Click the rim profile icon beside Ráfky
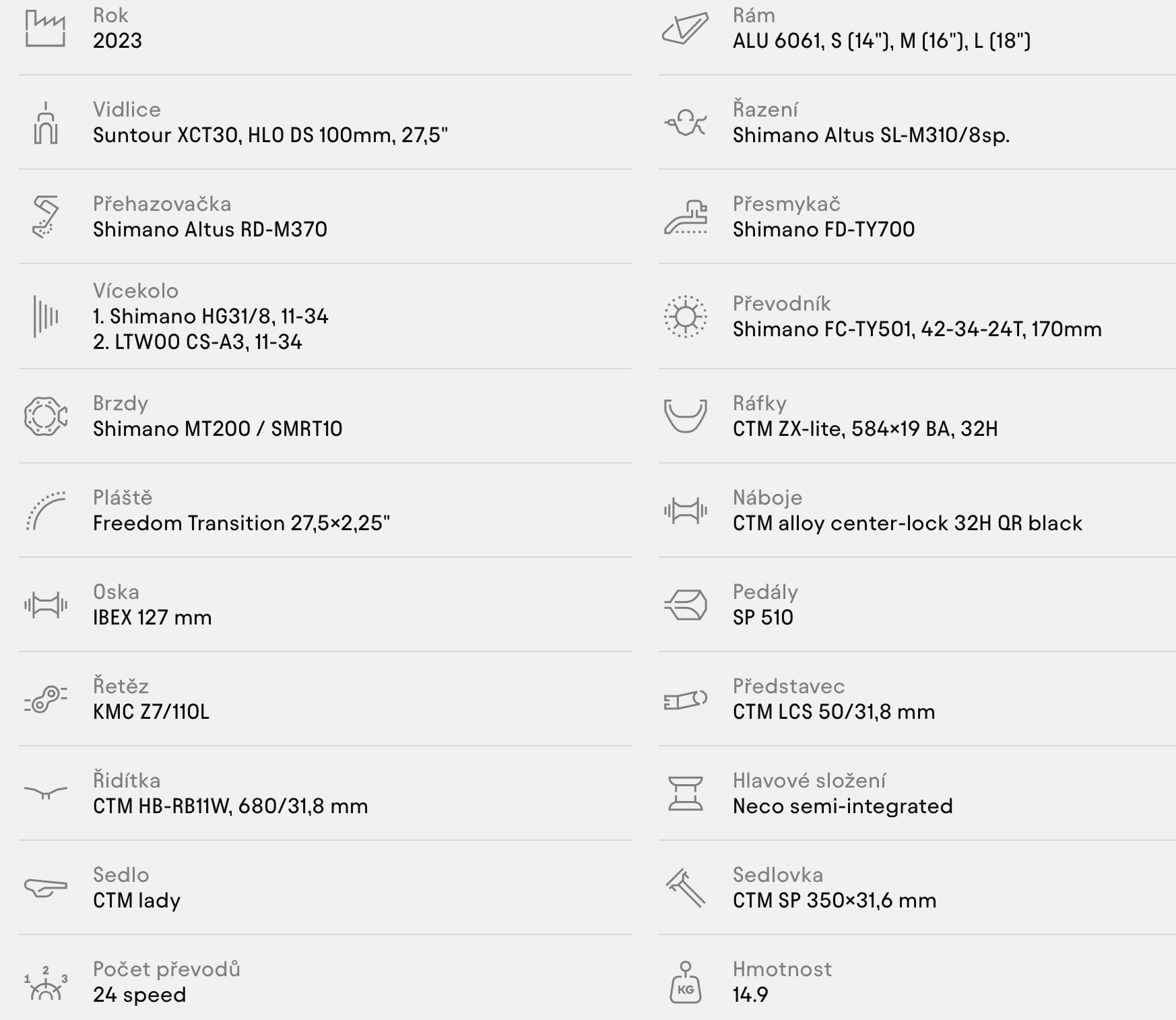This screenshot has height=1020, width=1176. click(x=685, y=416)
